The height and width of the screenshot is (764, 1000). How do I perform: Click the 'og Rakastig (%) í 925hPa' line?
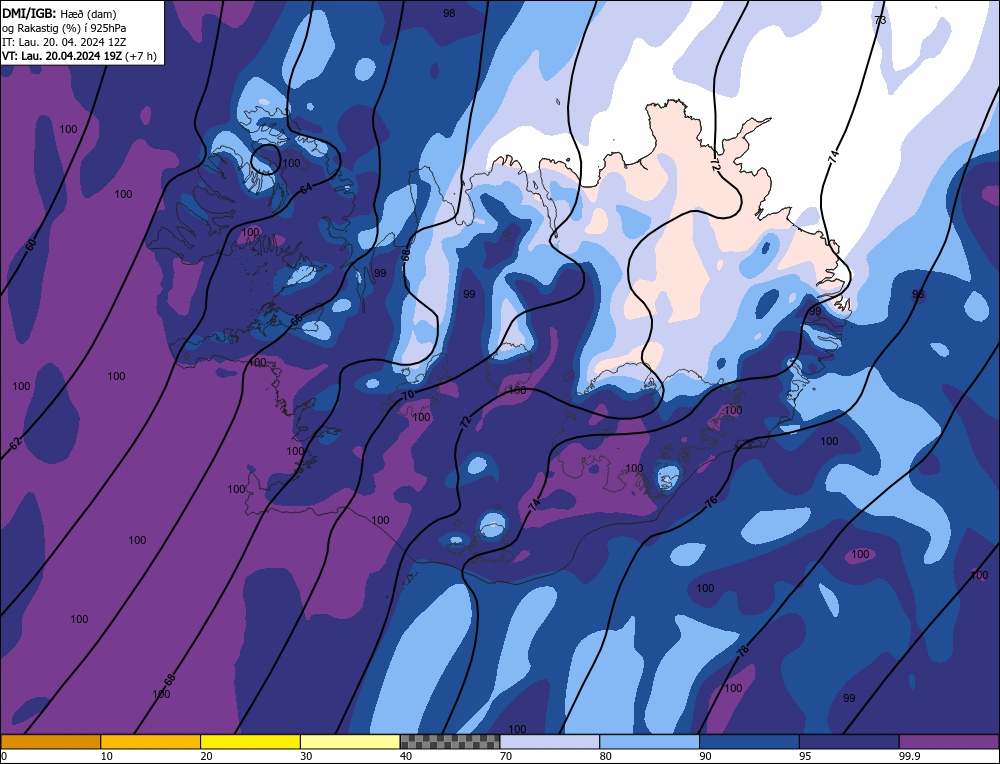click(x=64, y=28)
